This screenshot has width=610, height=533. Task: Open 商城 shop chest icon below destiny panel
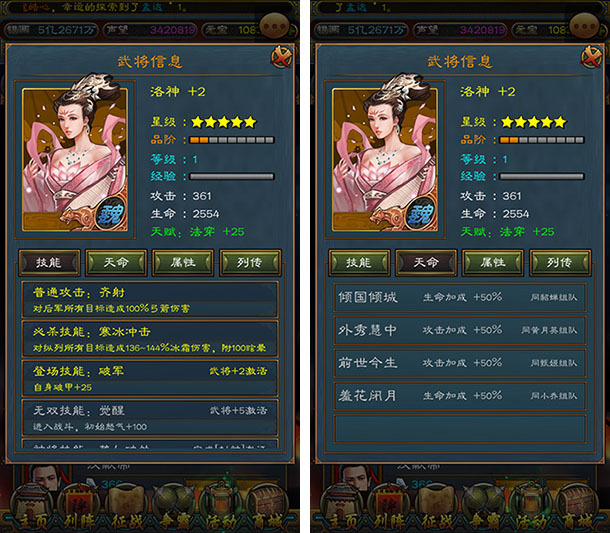pos(578,507)
